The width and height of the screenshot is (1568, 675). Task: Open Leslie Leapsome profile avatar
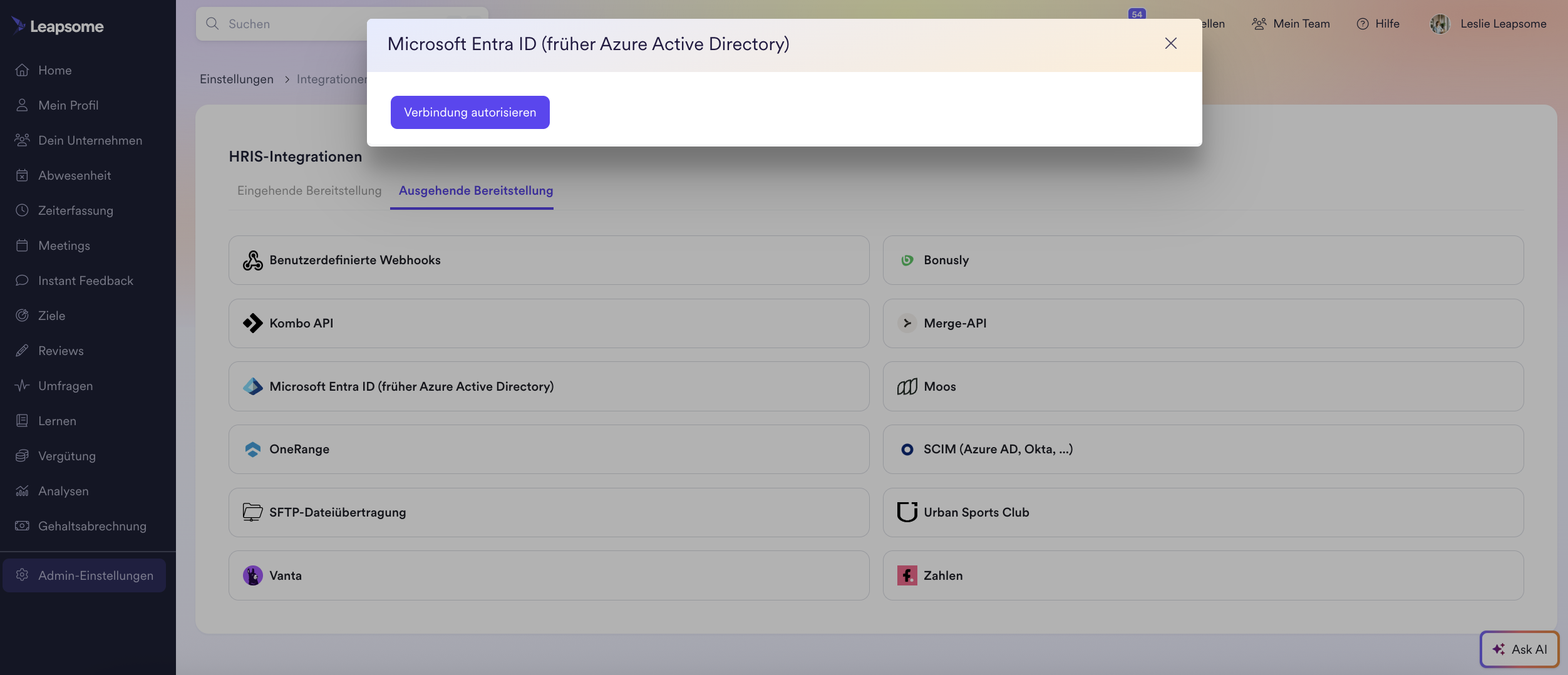(1440, 24)
